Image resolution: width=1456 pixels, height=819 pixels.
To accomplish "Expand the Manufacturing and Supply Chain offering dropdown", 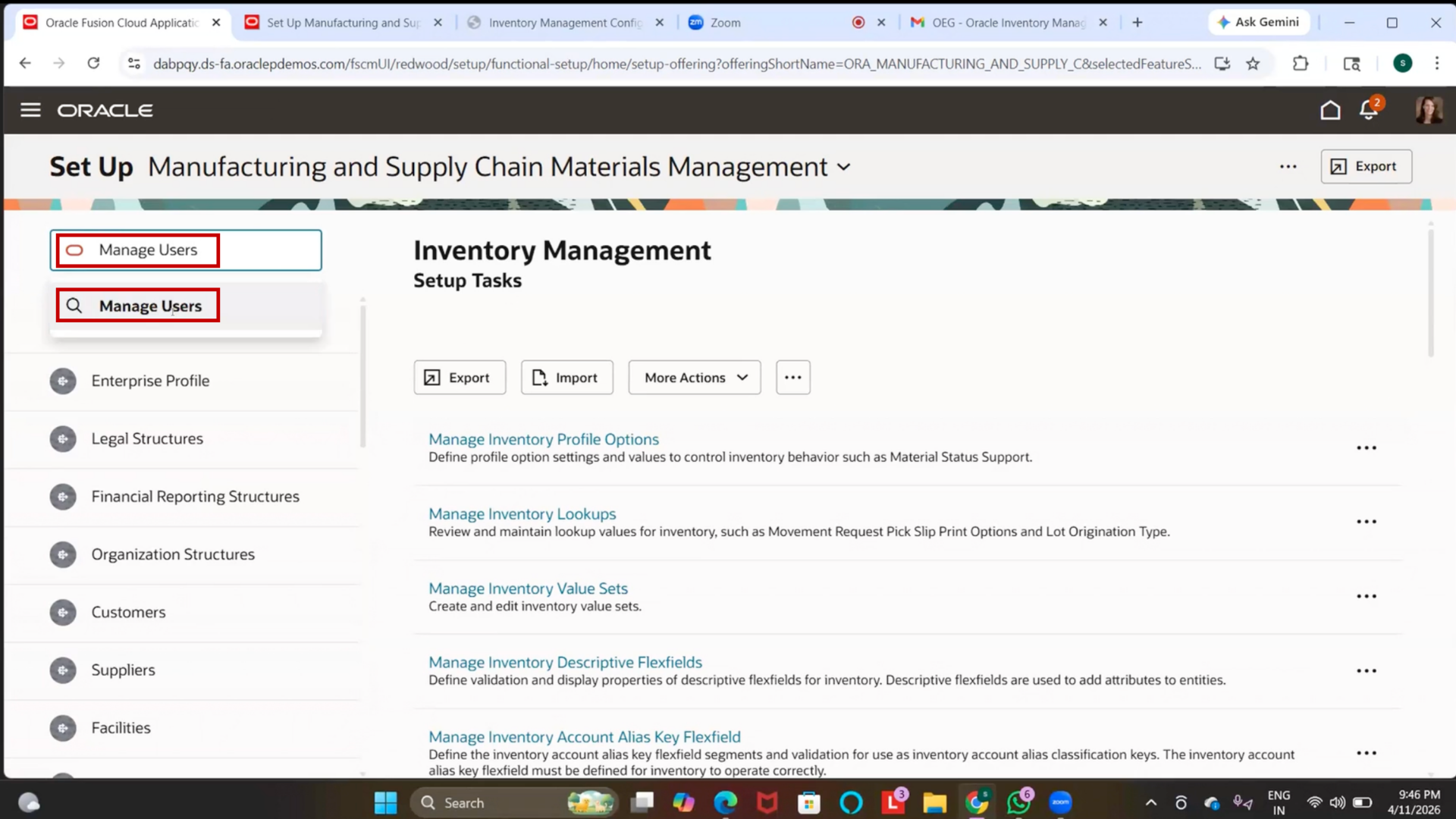I will pyautogui.click(x=844, y=167).
